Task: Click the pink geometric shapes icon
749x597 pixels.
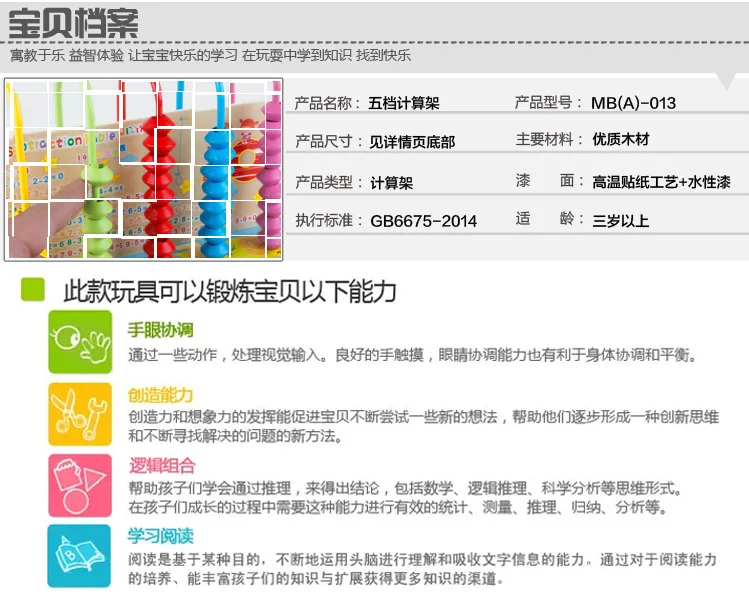Action: [80, 485]
